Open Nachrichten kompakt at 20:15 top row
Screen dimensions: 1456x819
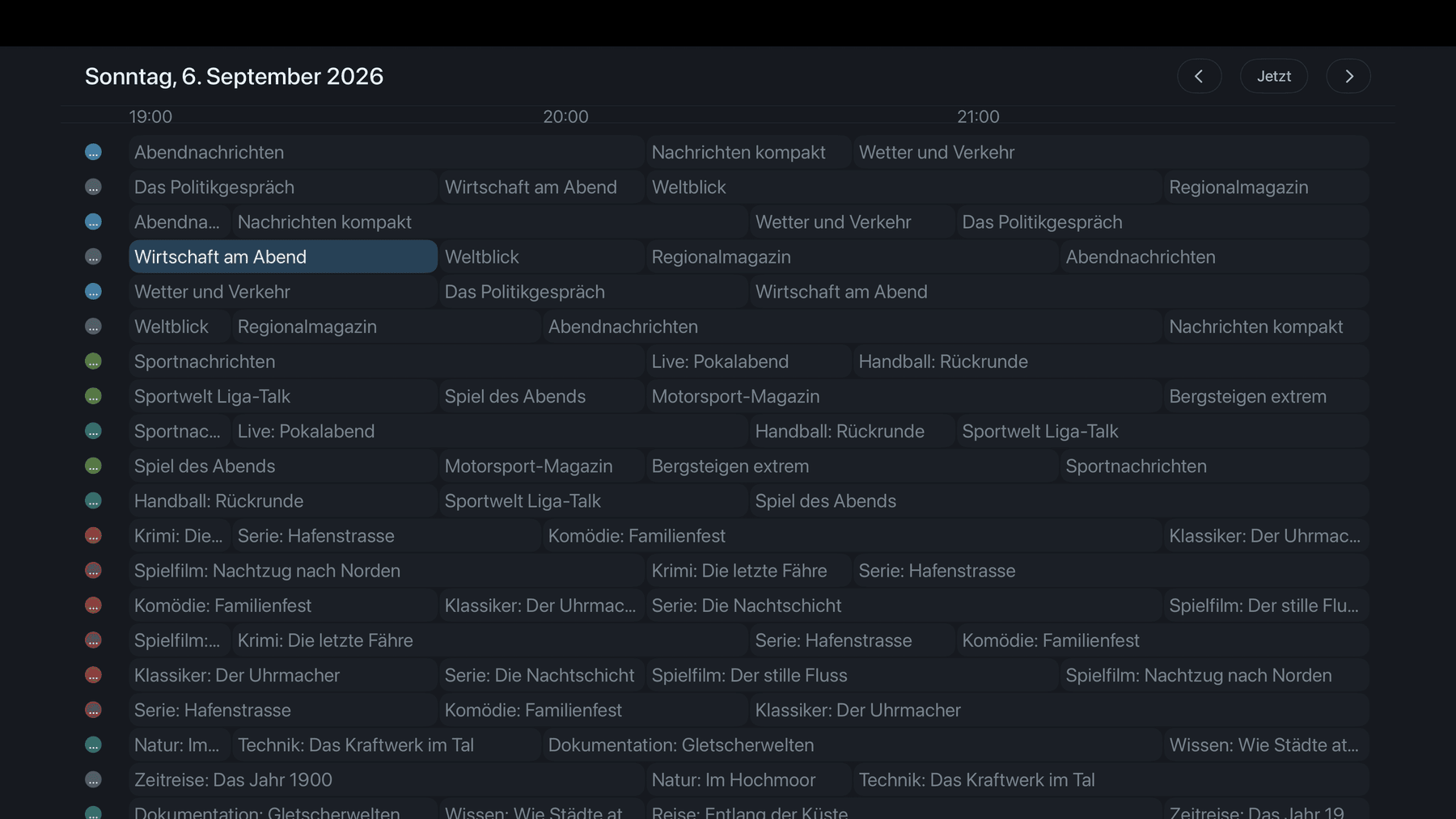748,152
